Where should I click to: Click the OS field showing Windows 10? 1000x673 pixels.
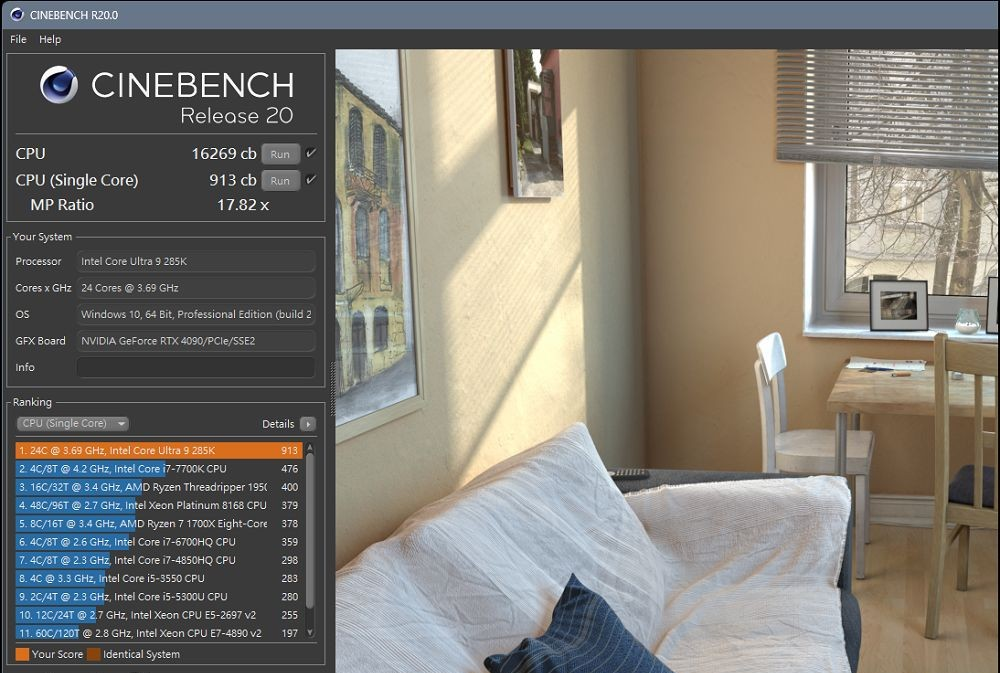click(x=196, y=314)
